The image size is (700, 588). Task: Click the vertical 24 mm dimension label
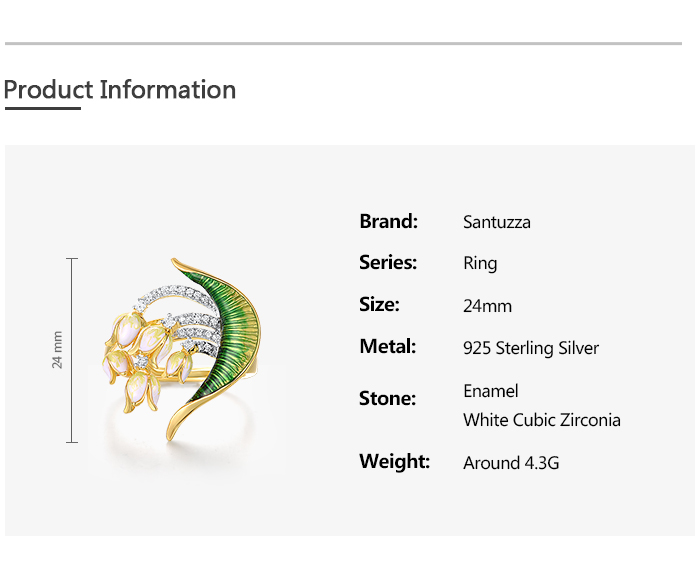58,350
